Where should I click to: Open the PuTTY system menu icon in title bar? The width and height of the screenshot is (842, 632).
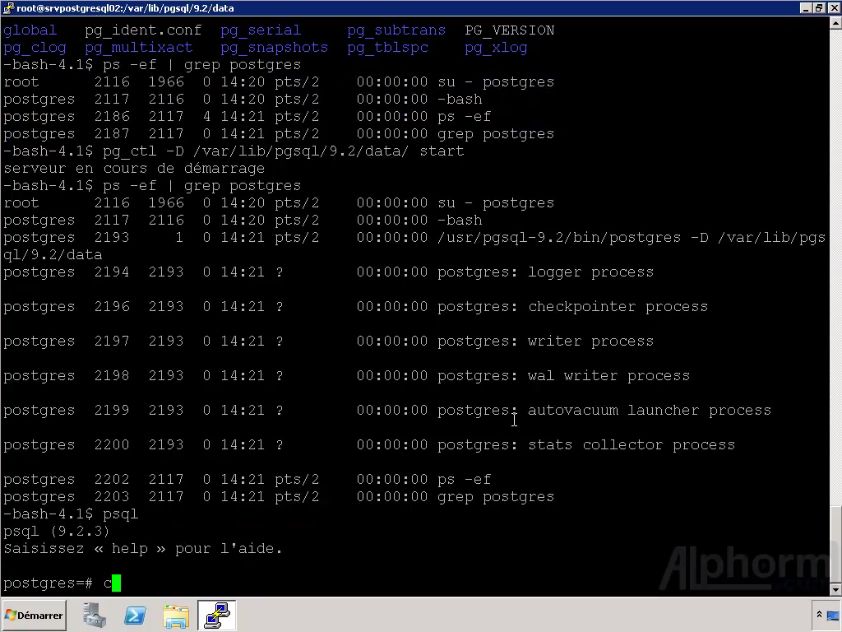click(x=8, y=8)
